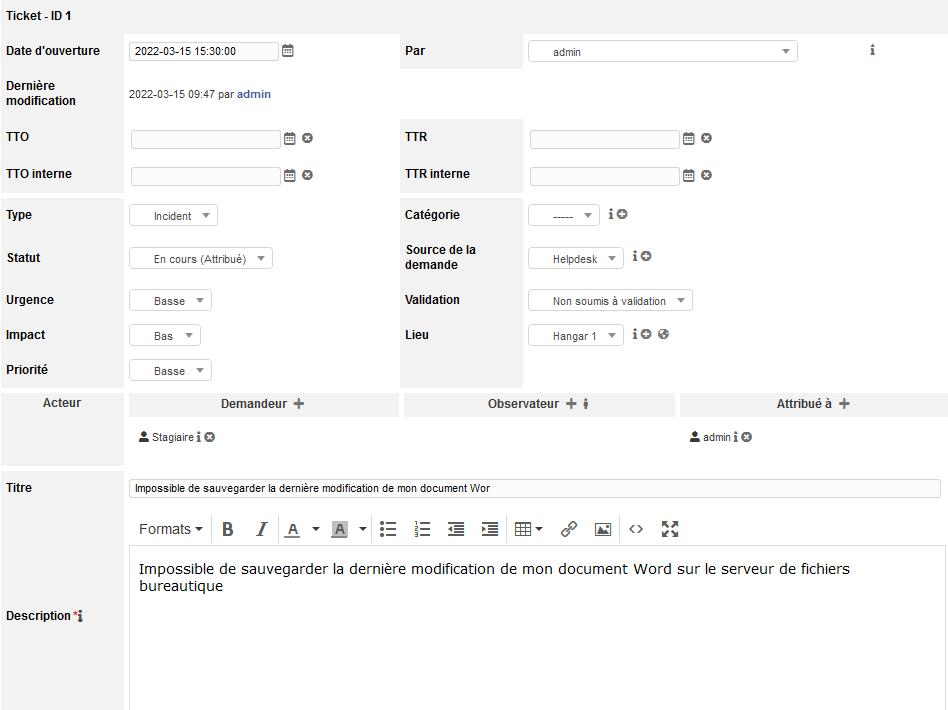The width and height of the screenshot is (948, 710).
Task: Add a Demandeur actor
Action: 298,404
